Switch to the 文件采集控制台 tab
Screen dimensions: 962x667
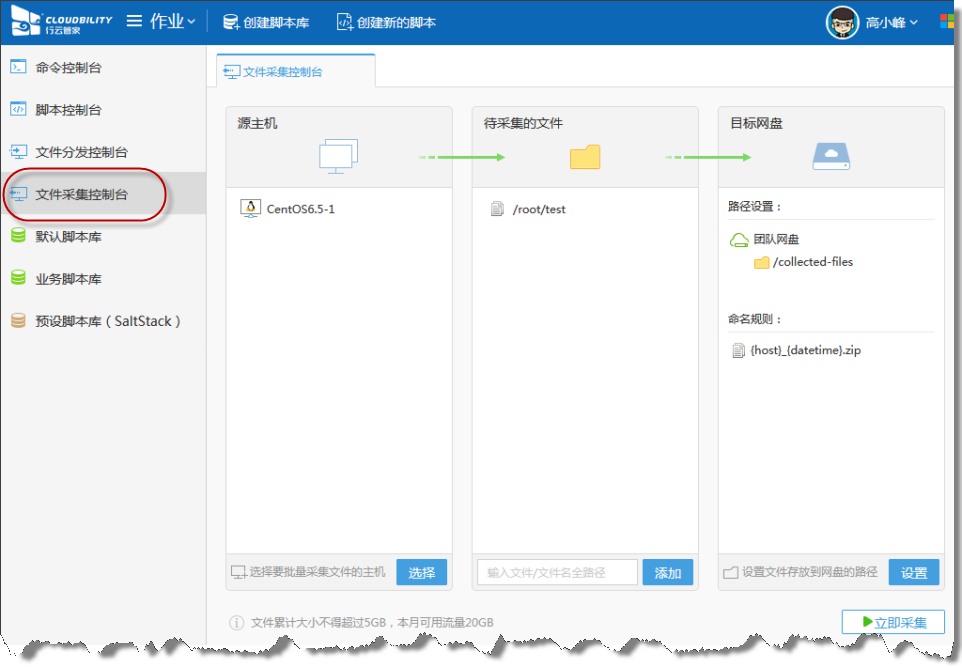(283, 72)
